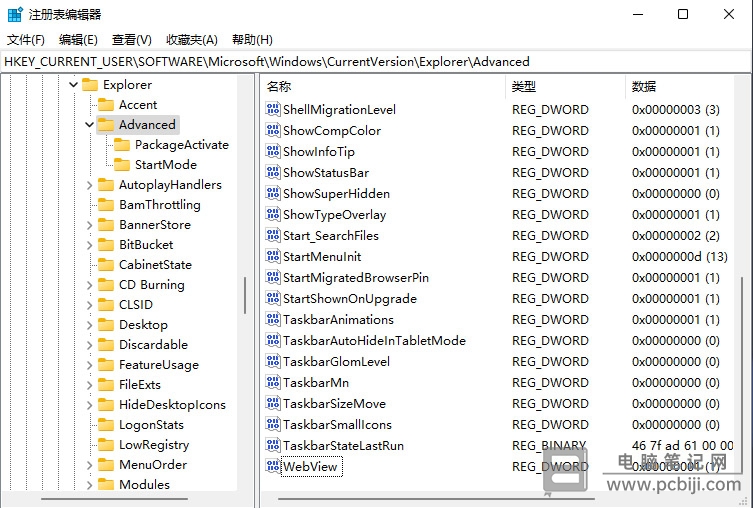
Task: Select the Modules key
Action: [144, 484]
